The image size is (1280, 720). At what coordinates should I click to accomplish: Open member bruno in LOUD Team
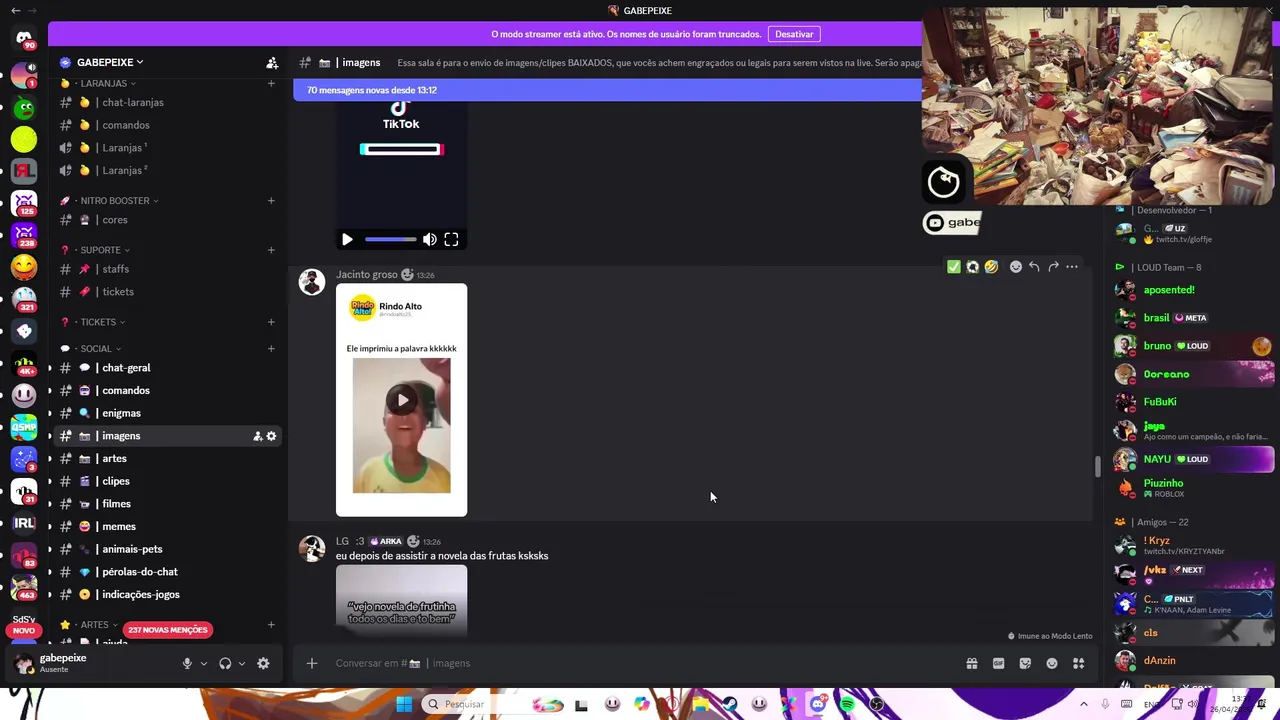1193,346
